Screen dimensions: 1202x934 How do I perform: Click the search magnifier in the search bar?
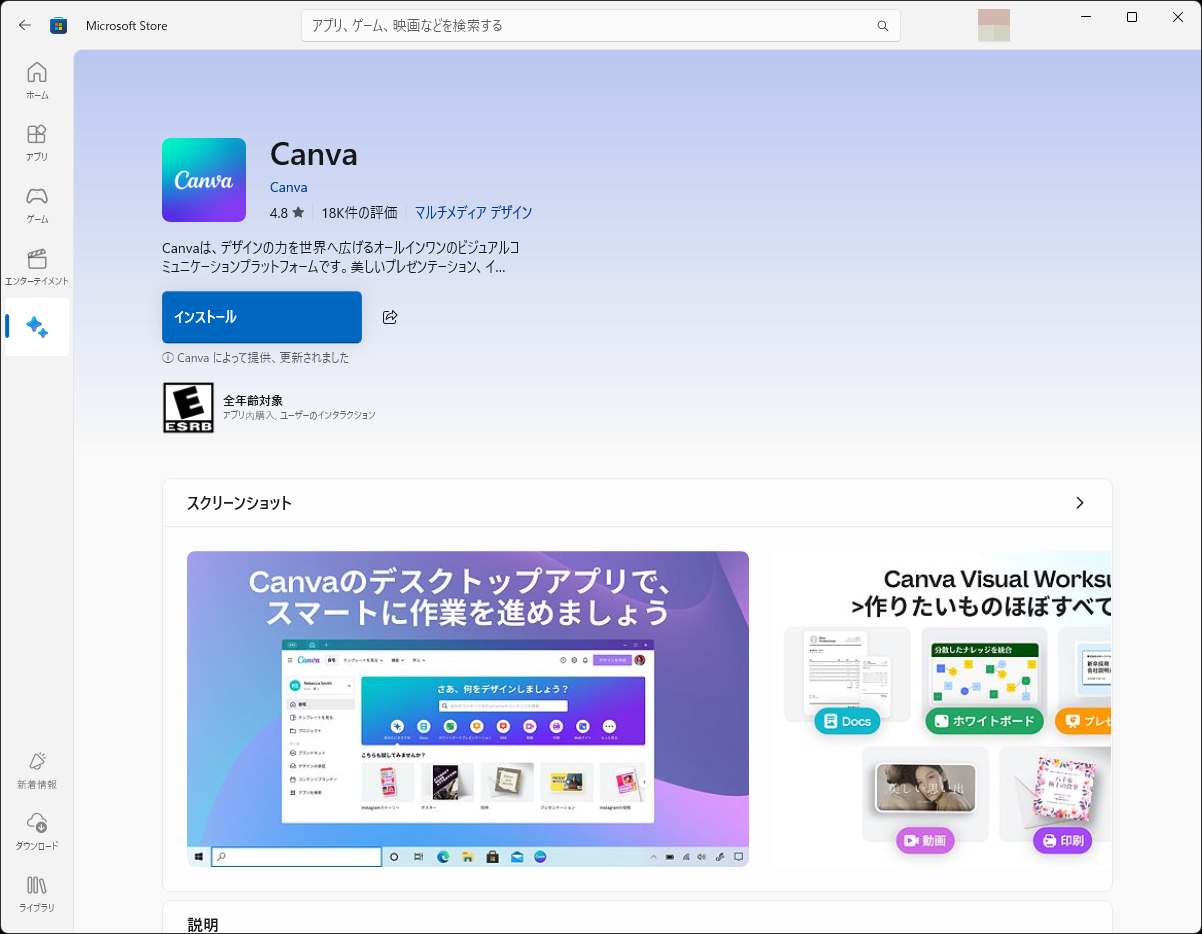pyautogui.click(x=881, y=26)
